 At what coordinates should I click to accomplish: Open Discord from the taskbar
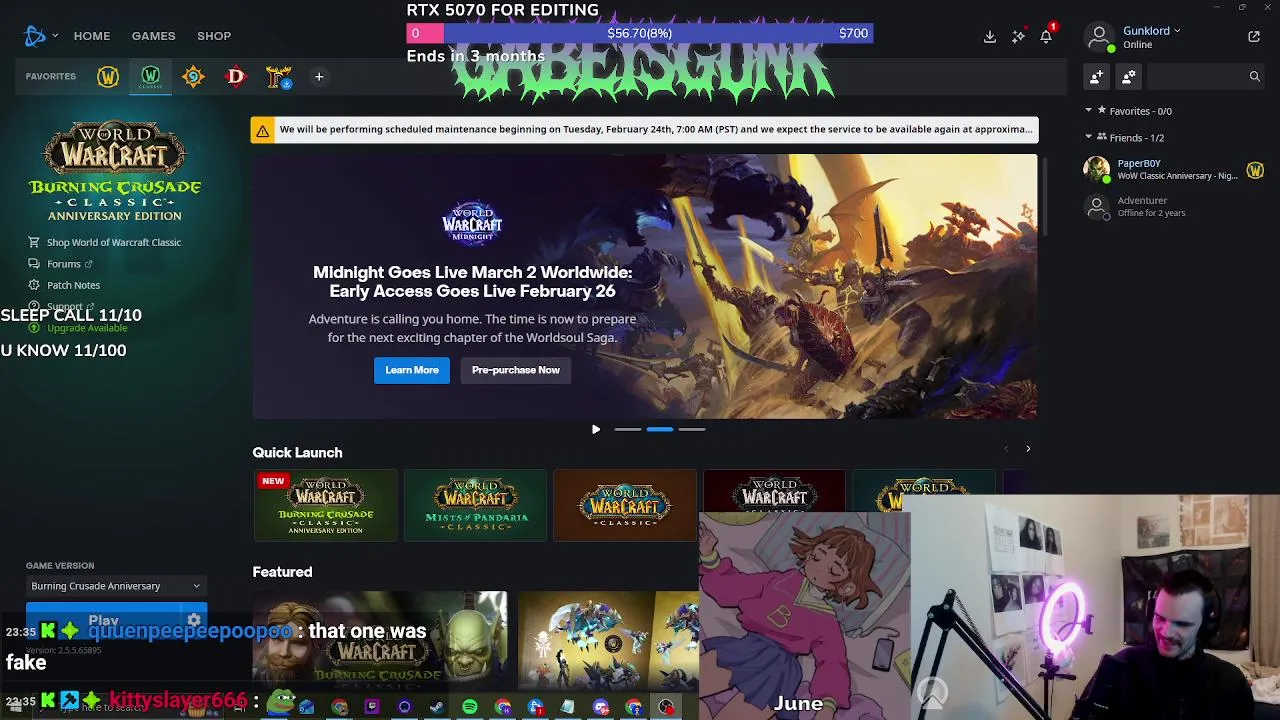(601, 707)
